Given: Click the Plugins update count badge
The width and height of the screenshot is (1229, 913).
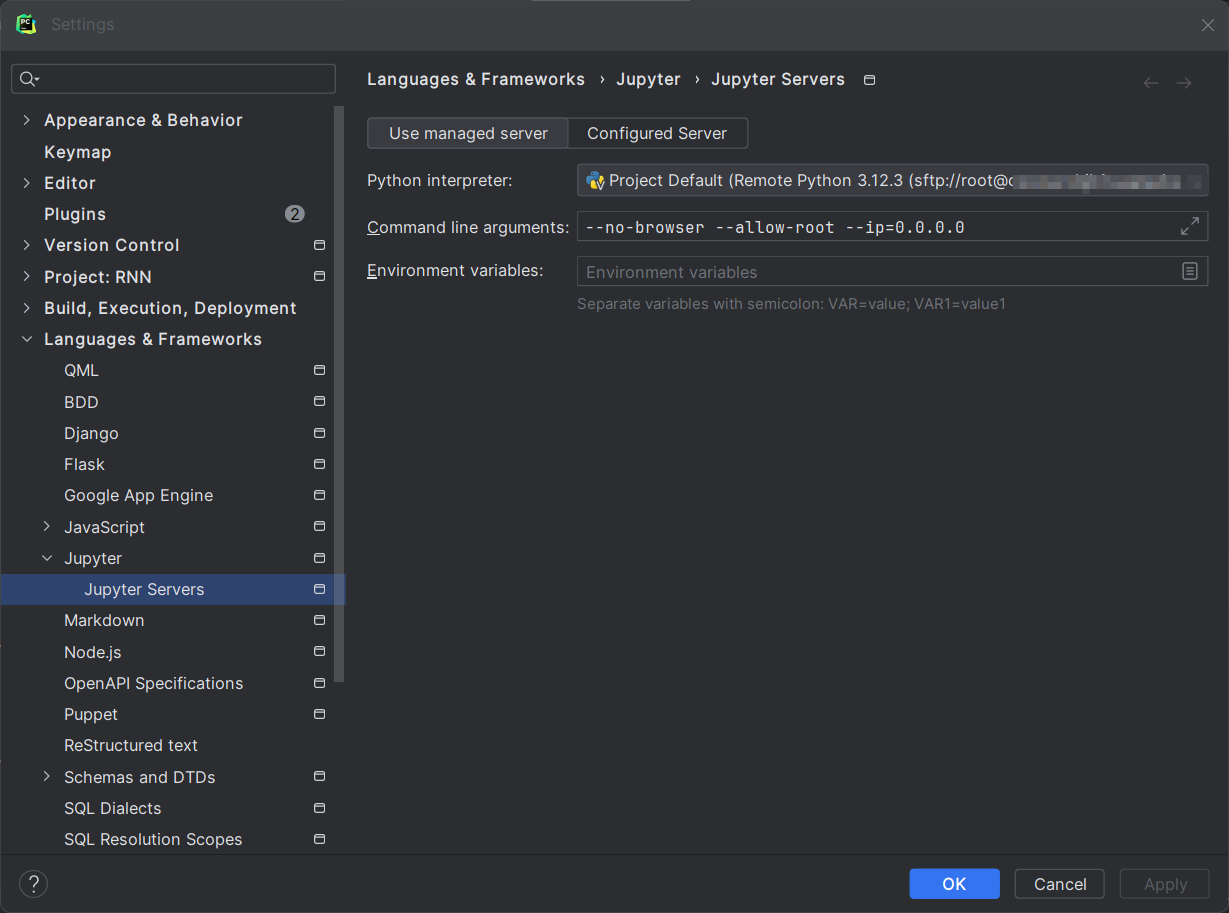Looking at the screenshot, I should coord(294,214).
